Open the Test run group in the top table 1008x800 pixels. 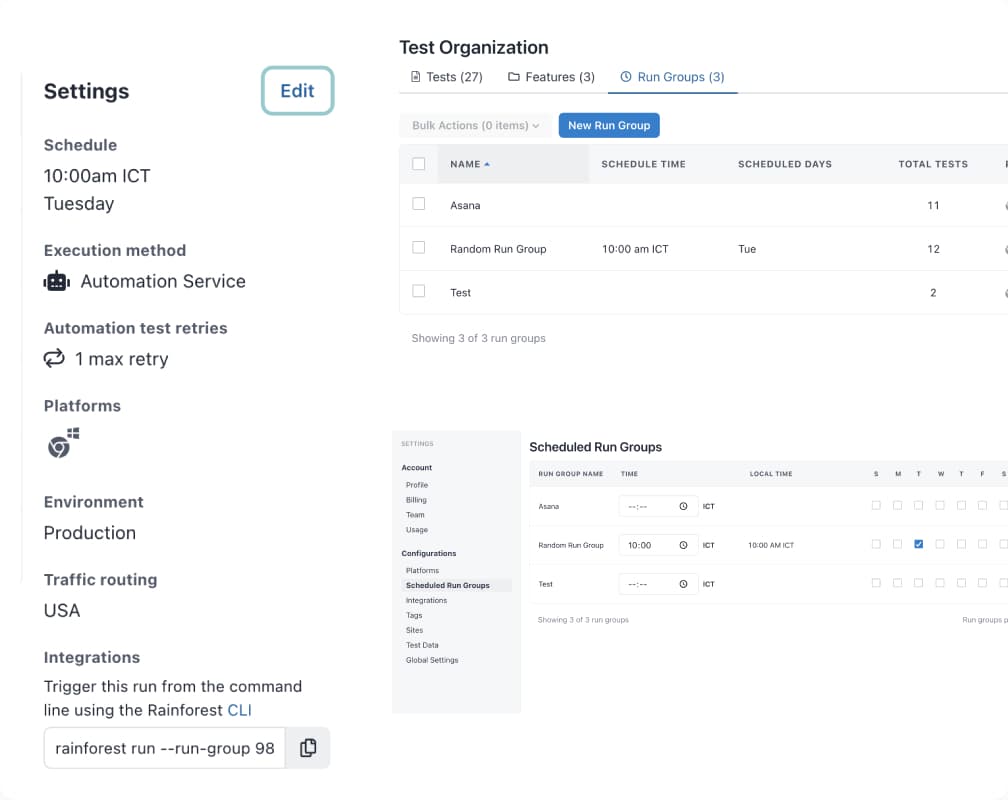click(x=460, y=293)
